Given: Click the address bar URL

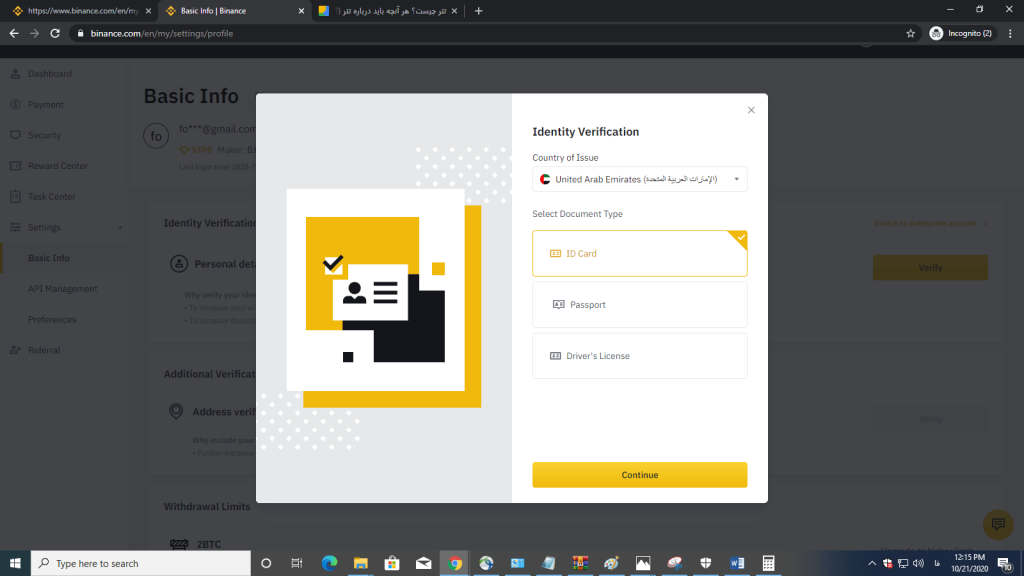Looking at the screenshot, I should [161, 33].
